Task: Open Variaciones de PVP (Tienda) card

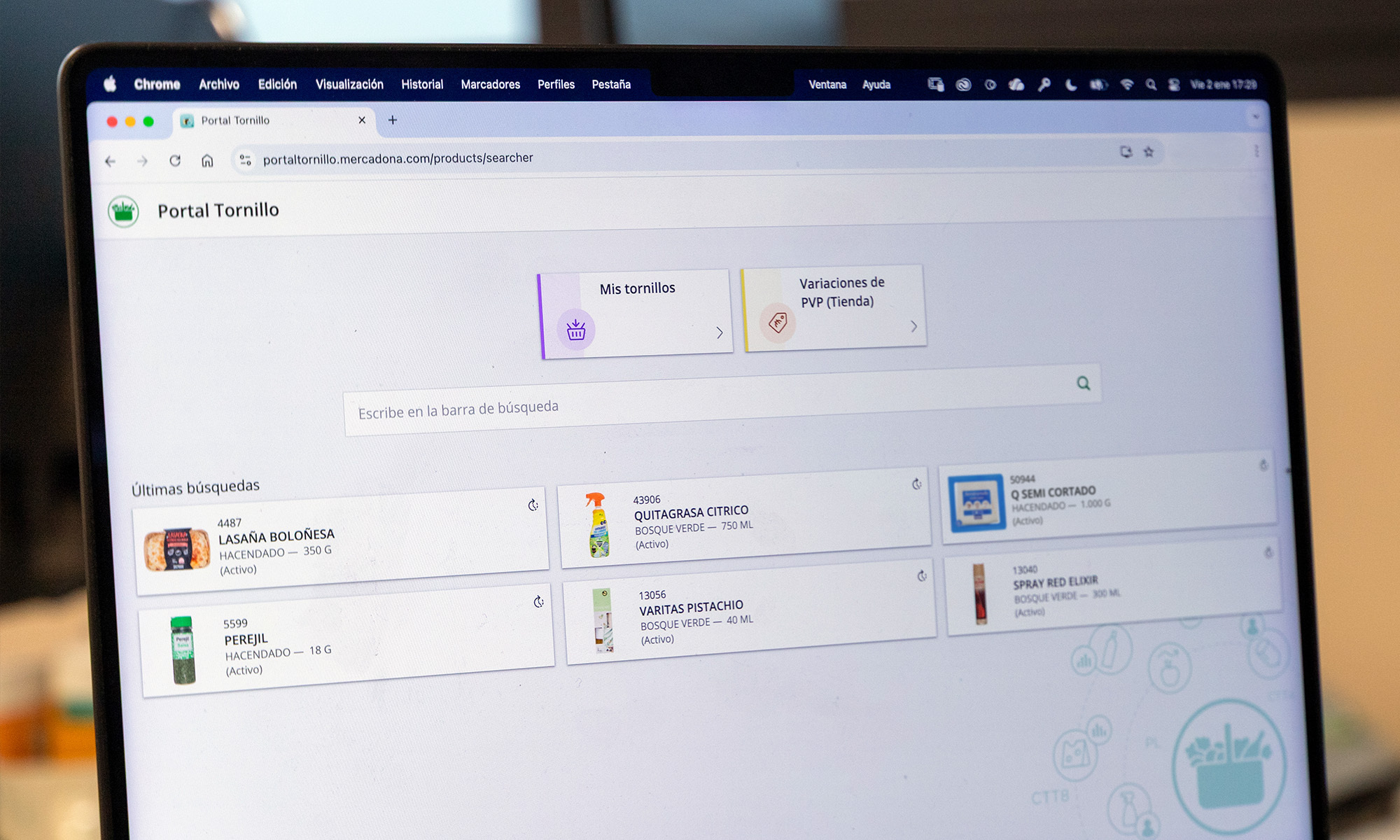Action: point(834,307)
